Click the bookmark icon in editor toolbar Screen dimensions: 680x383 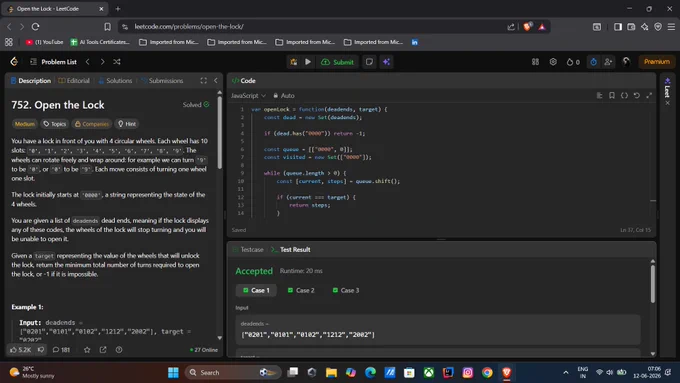click(612, 95)
